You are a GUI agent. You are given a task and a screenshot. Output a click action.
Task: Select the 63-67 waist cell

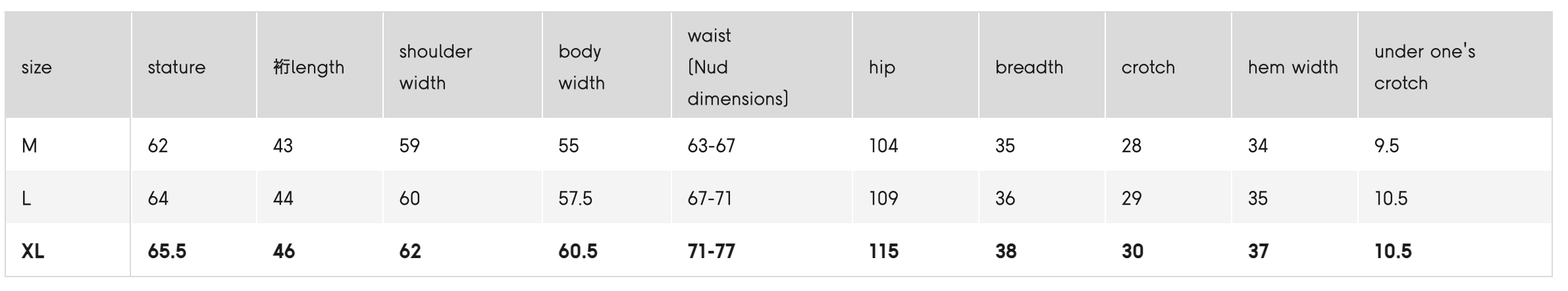(712, 145)
